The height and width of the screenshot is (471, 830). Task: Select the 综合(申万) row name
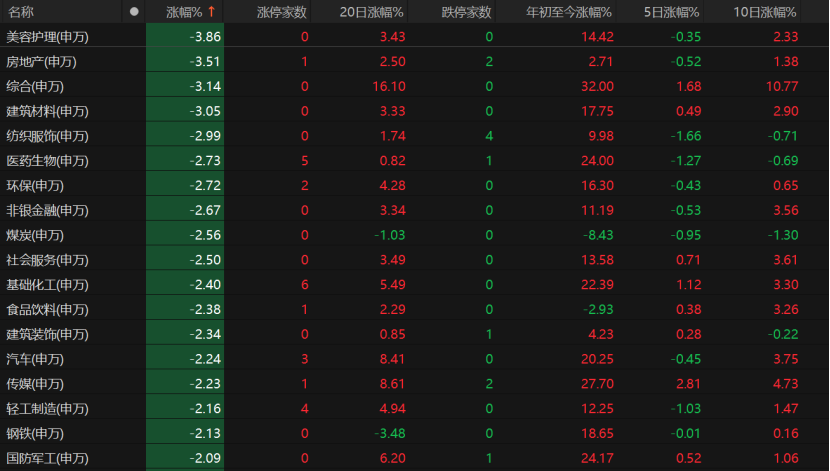click(35, 86)
